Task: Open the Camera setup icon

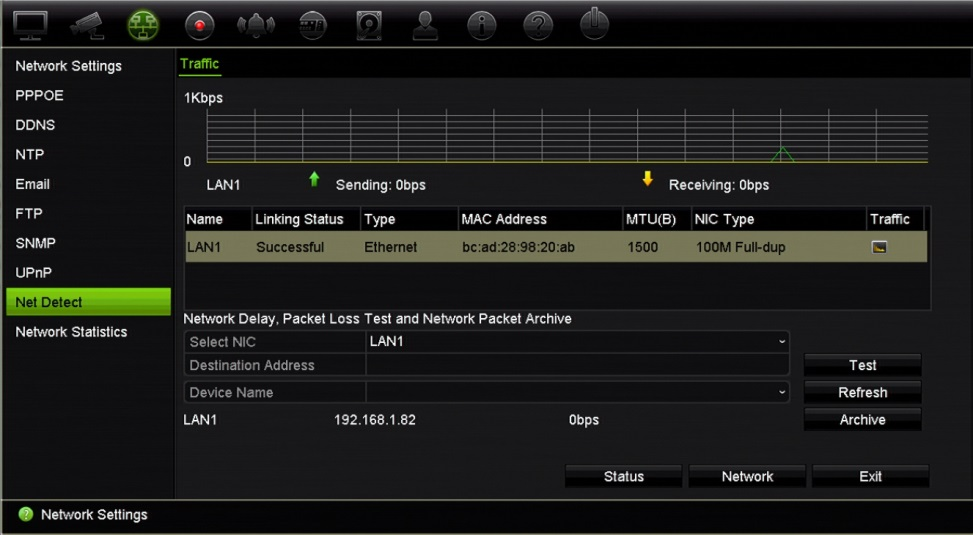Action: (87, 25)
